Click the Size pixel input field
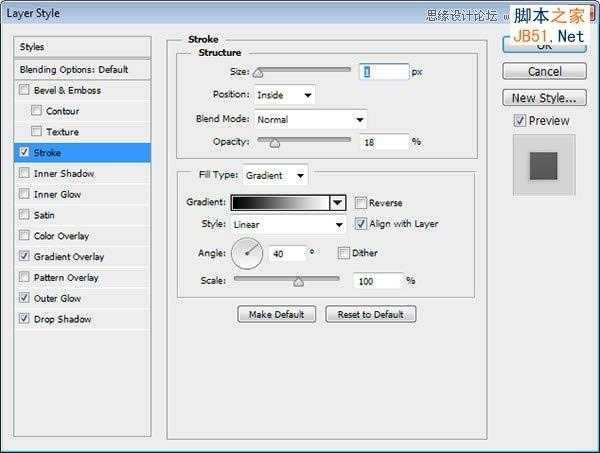This screenshot has height=453, width=600. [x=384, y=72]
